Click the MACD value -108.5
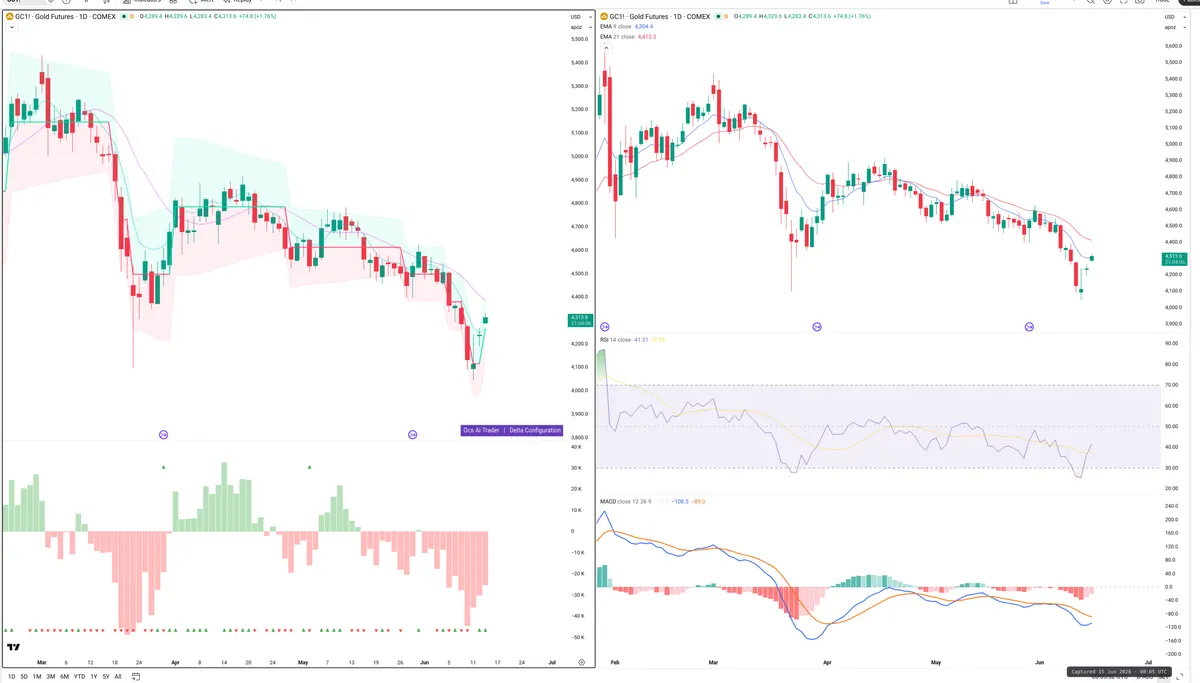This screenshot has height=683, width=1200. click(679, 500)
